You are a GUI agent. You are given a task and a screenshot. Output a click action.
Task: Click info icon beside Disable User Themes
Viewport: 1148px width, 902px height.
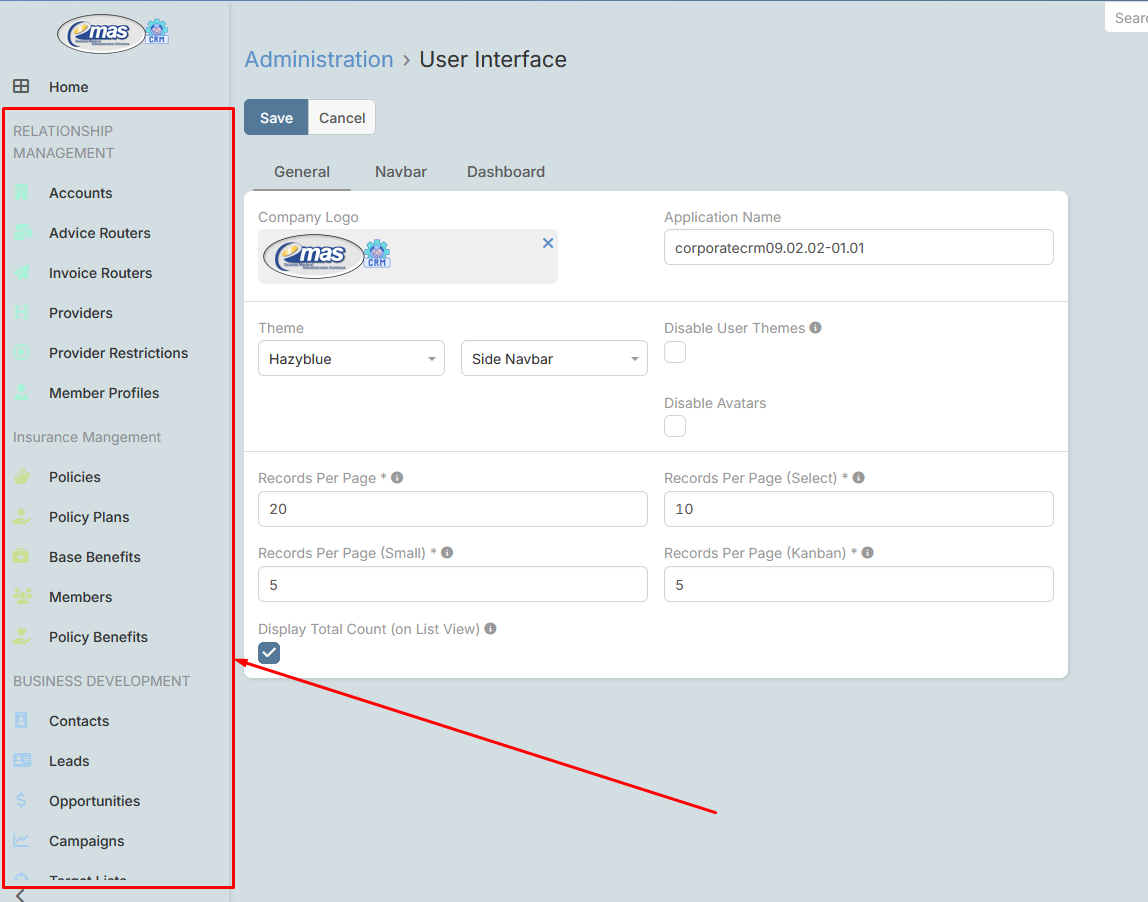click(816, 328)
